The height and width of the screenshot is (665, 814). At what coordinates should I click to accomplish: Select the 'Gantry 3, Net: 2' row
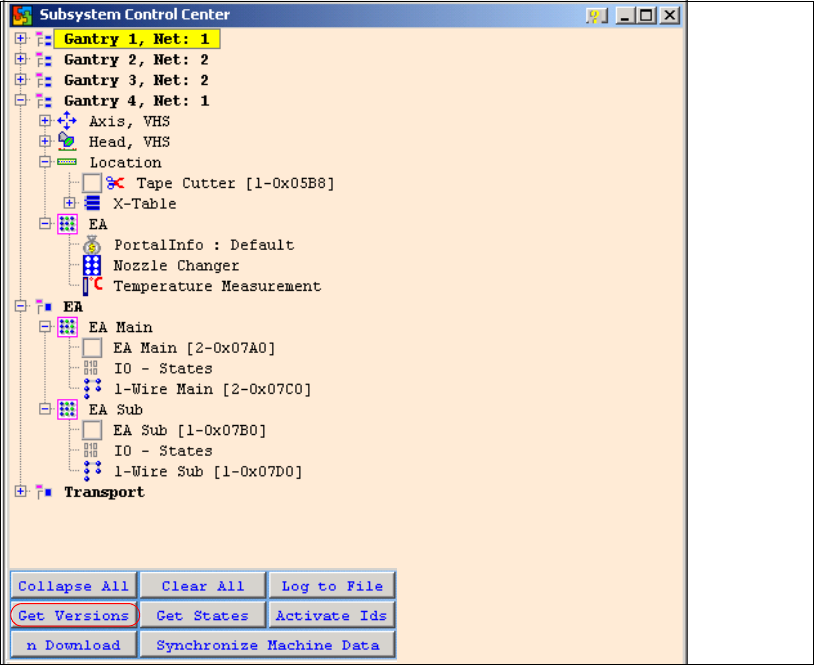tap(137, 80)
